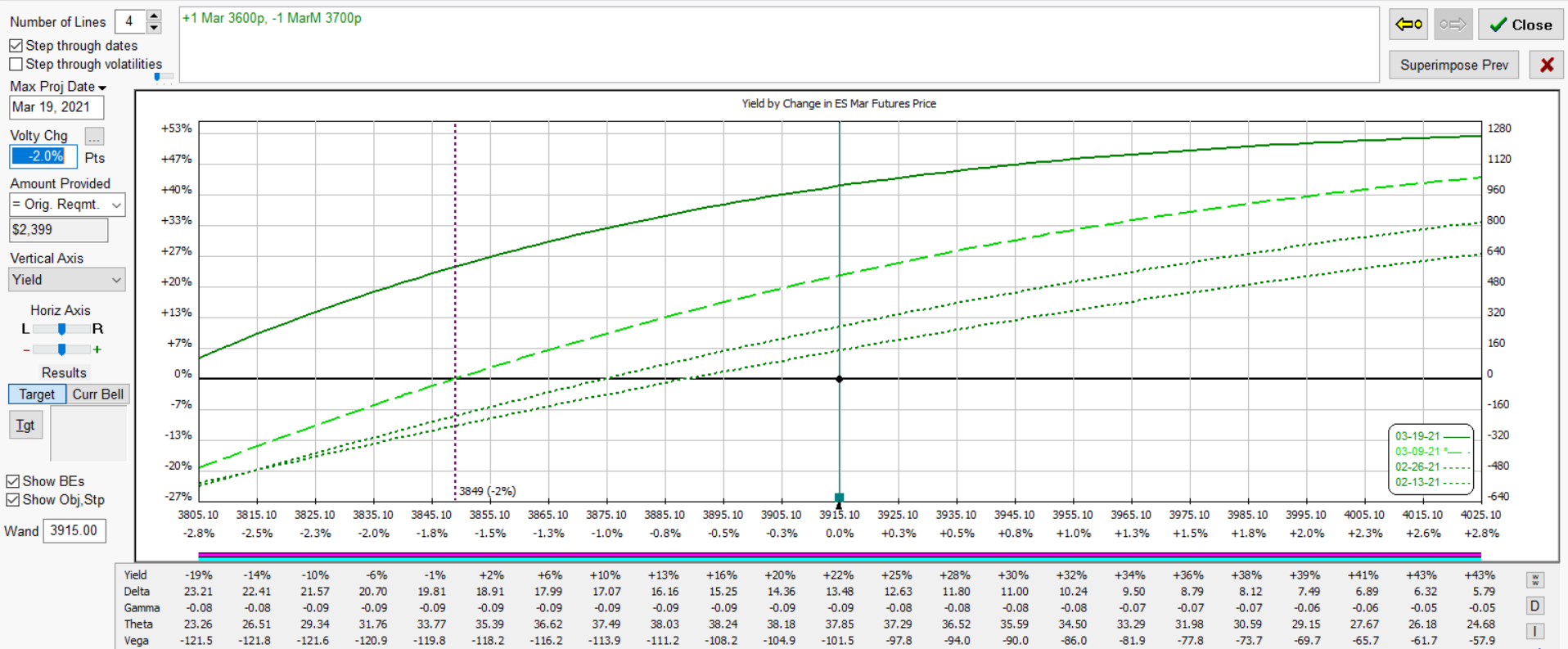
Task: Click the -19% Yield table cell
Action: [199, 575]
